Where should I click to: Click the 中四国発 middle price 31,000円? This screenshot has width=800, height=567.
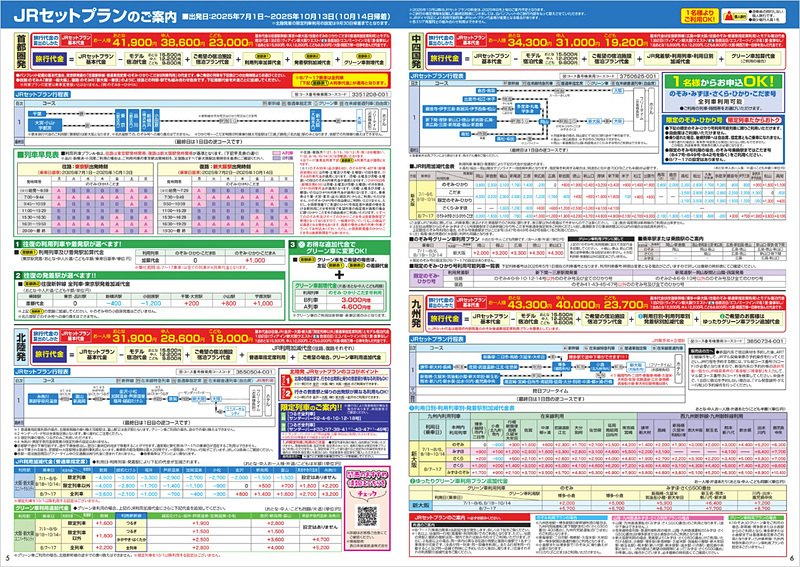(579, 42)
